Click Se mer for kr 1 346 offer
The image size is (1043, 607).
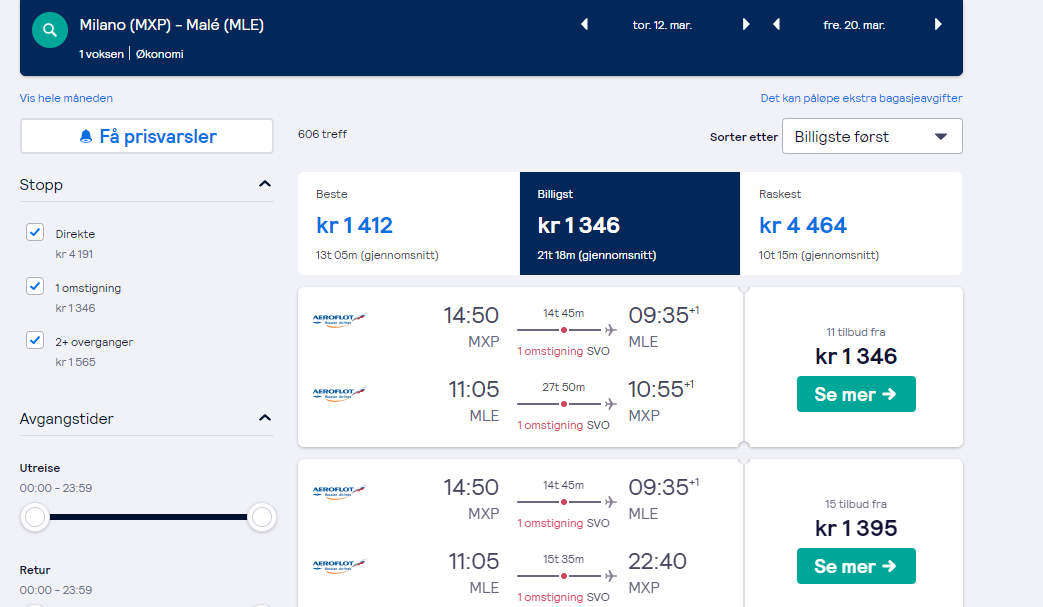[x=856, y=394]
